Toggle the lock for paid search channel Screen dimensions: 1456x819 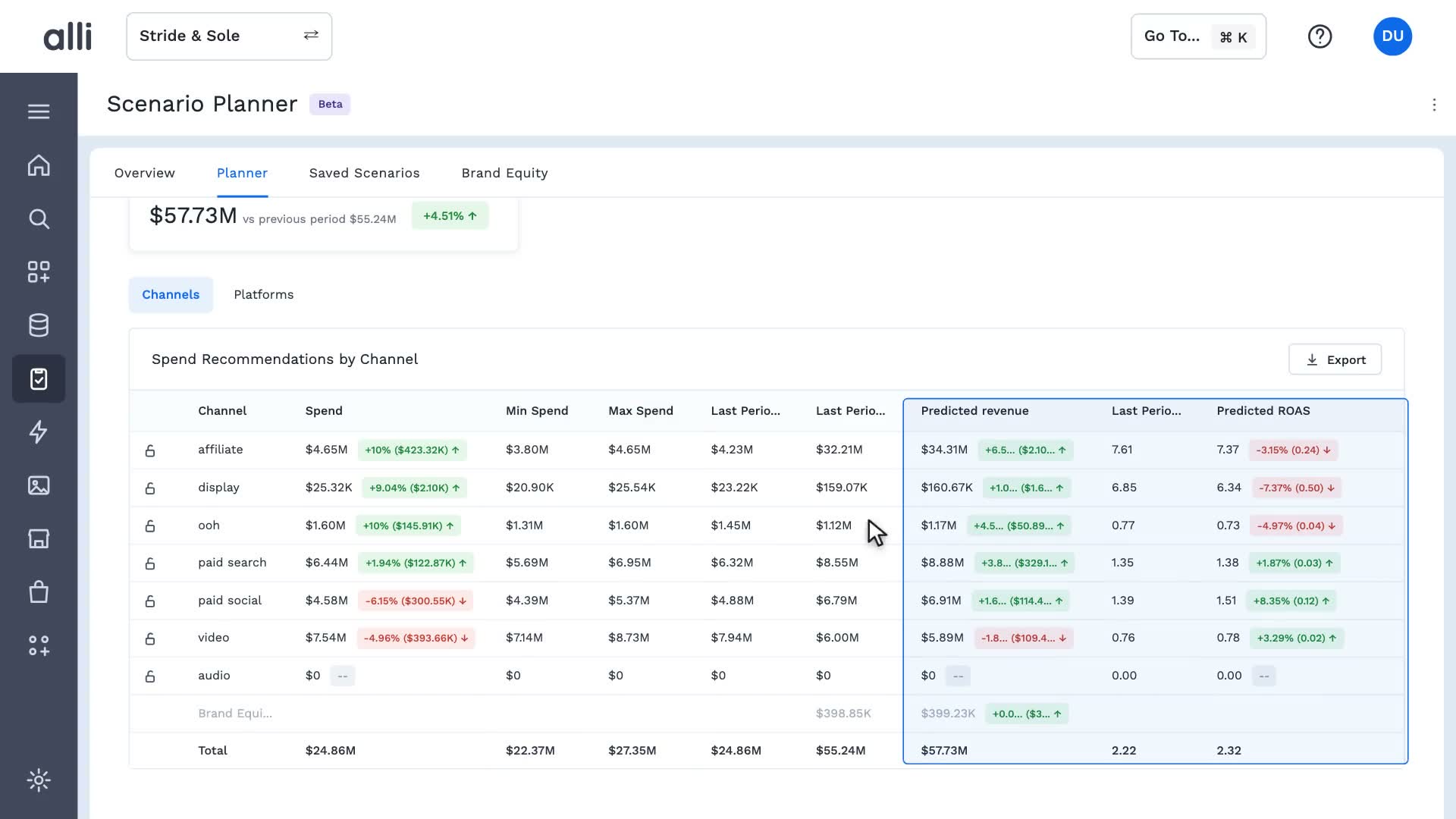[150, 563]
